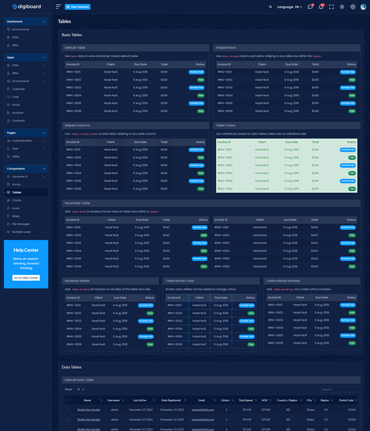Image resolution: width=370 pixels, height=431 pixels.
Task: Click the View Website button
Action: [x=78, y=7]
